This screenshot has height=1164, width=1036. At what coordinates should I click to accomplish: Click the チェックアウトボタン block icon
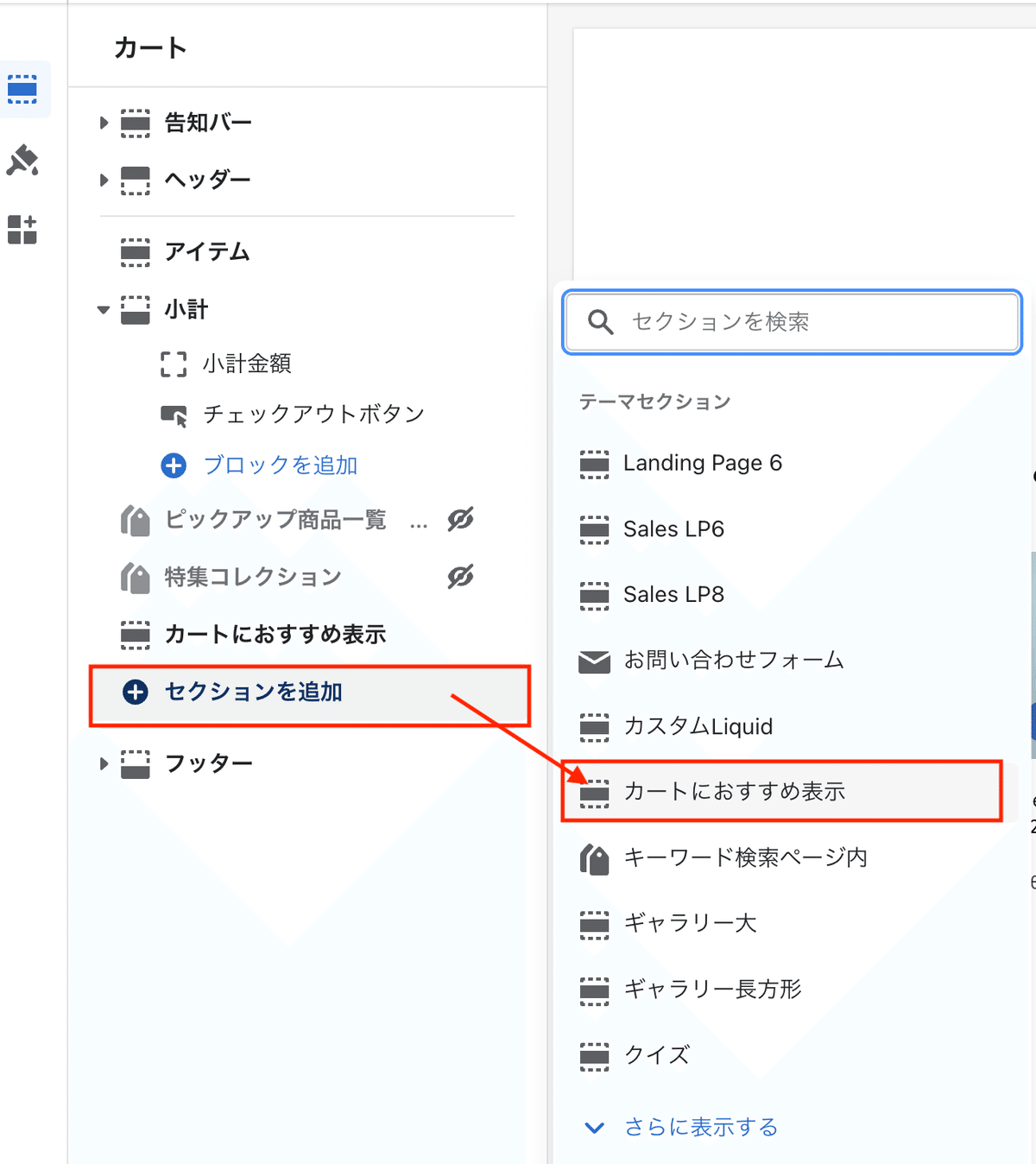coord(174,415)
